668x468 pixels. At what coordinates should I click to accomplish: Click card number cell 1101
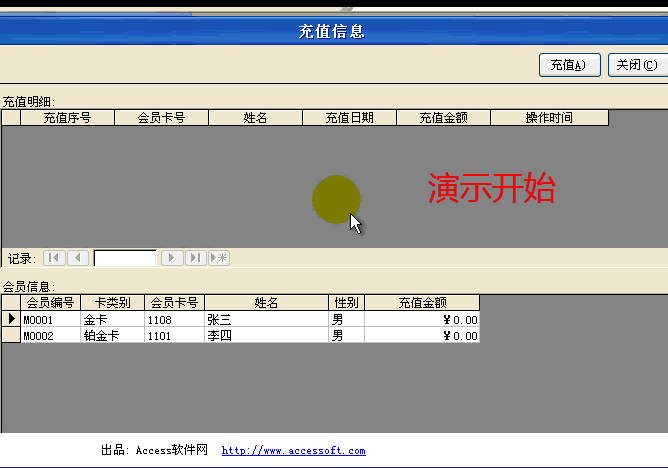175,335
